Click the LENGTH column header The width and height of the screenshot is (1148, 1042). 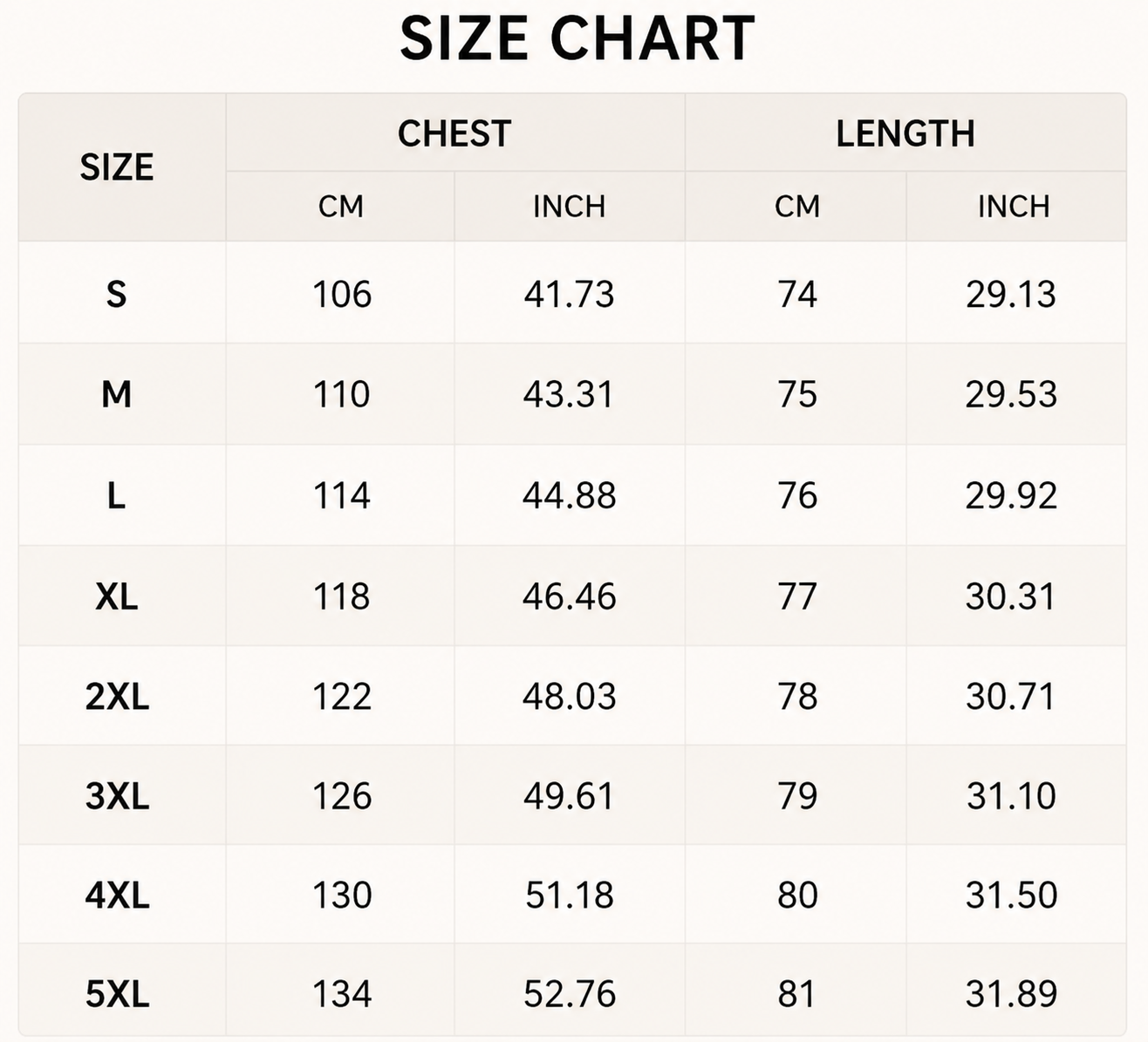pyautogui.click(x=905, y=133)
